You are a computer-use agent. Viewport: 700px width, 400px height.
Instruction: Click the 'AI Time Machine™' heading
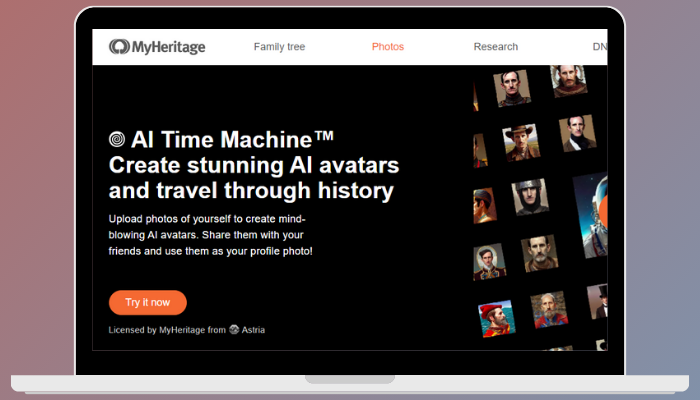(232, 139)
